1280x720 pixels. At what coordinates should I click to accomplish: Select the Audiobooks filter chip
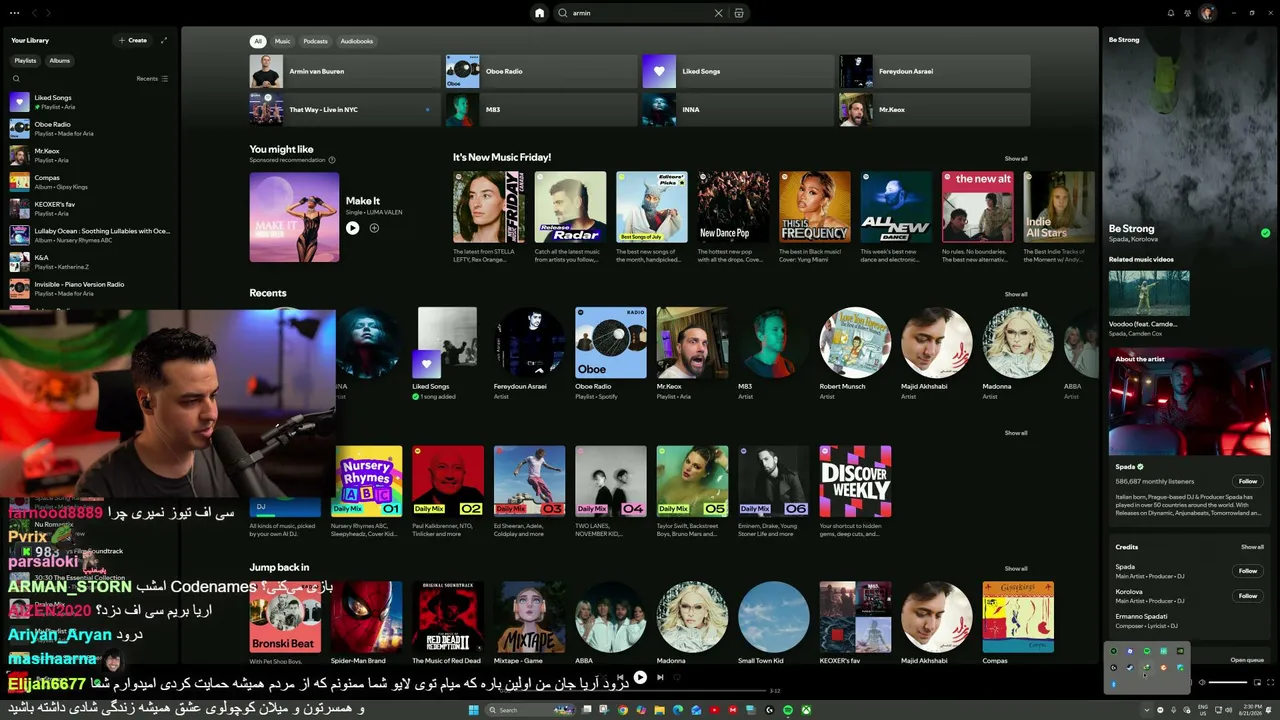pos(357,41)
